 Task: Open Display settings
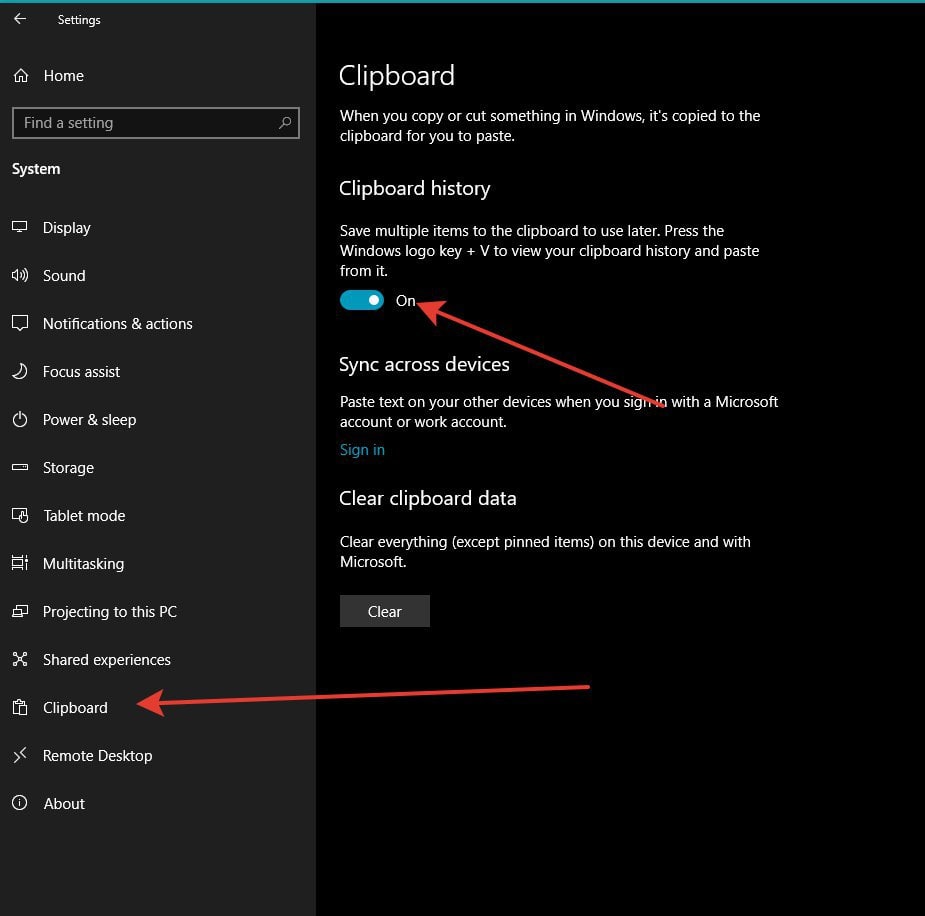tap(67, 228)
